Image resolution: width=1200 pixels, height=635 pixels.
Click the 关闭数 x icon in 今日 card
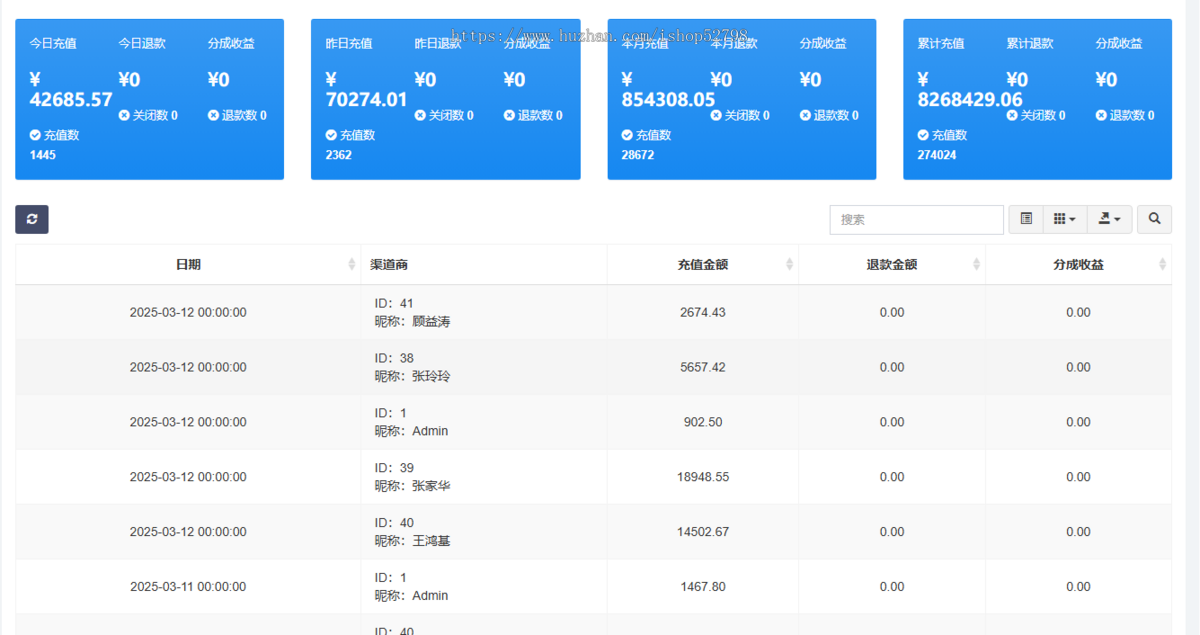(x=124, y=115)
